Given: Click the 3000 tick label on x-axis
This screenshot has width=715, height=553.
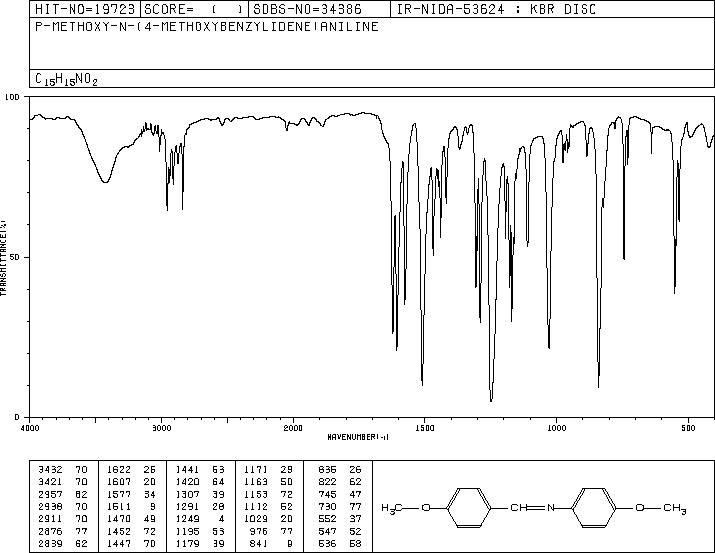Looking at the screenshot, I should 161,428.
